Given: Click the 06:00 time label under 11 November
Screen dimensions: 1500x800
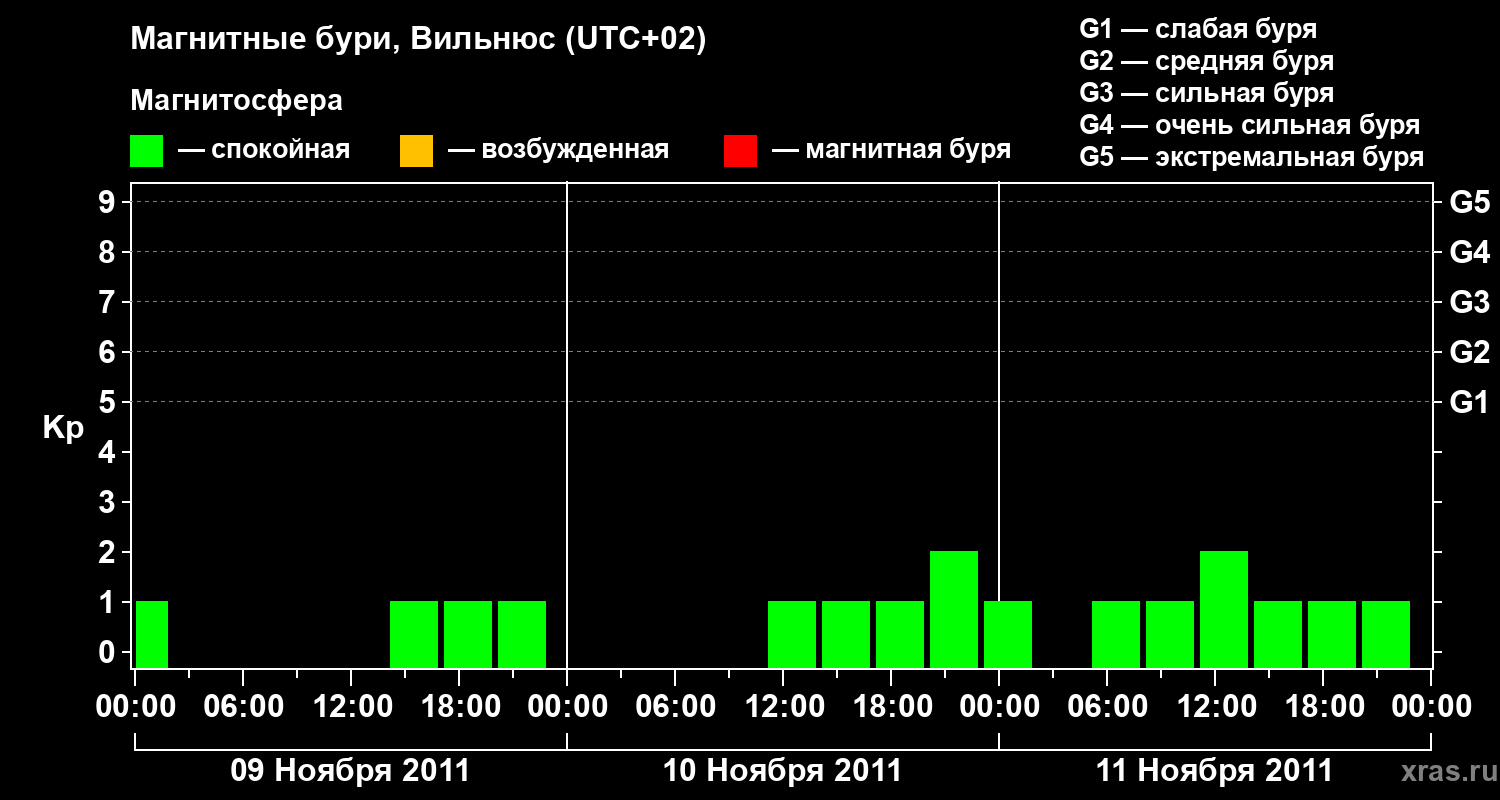Looking at the screenshot, I should 1107,707.
